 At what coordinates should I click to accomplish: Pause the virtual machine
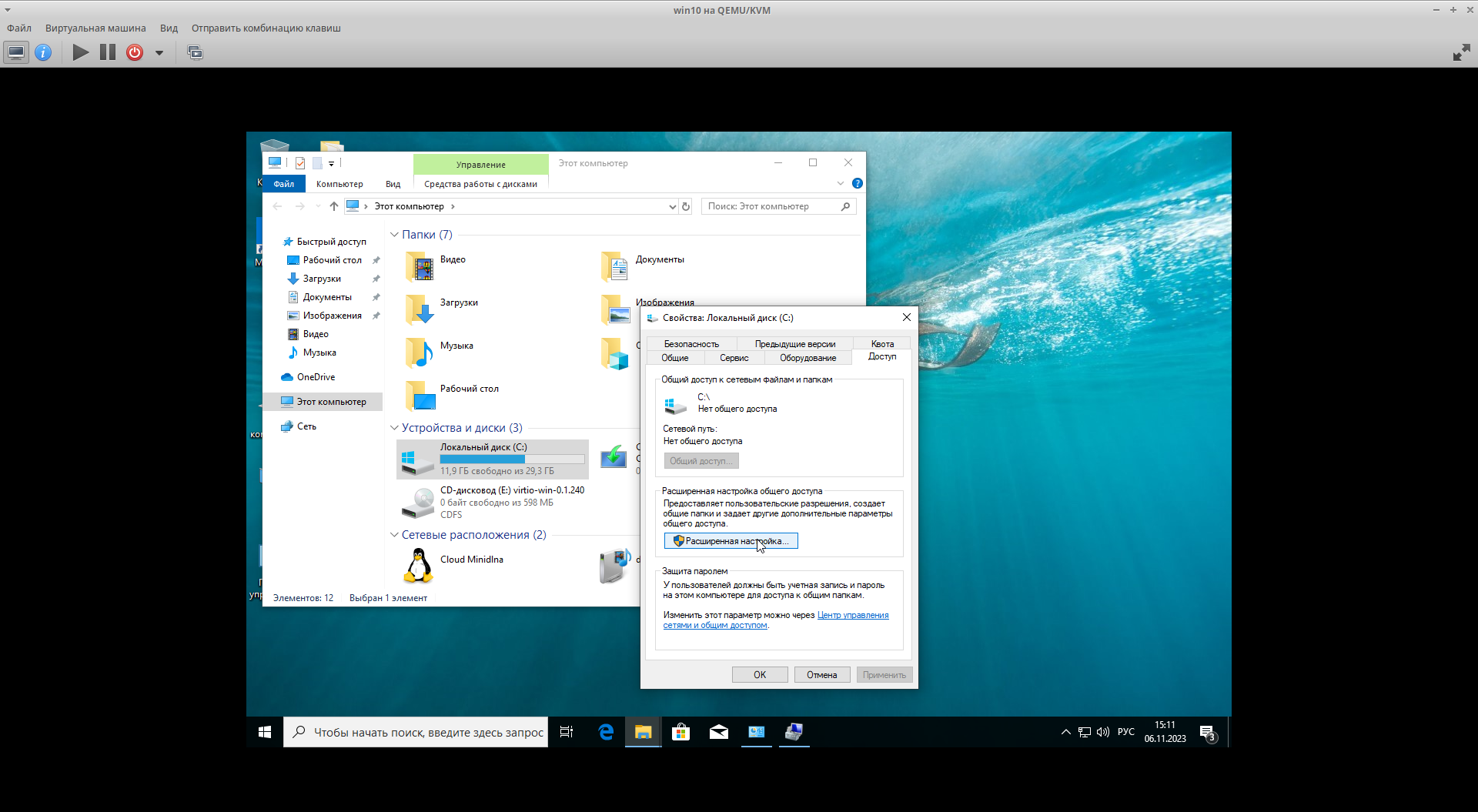108,52
